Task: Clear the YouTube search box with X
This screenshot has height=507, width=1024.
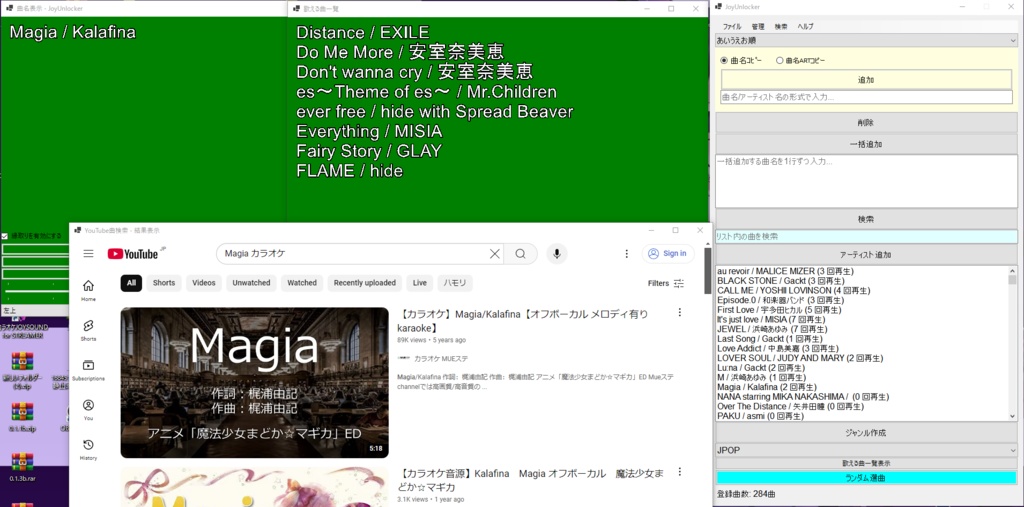Action: 495,254
